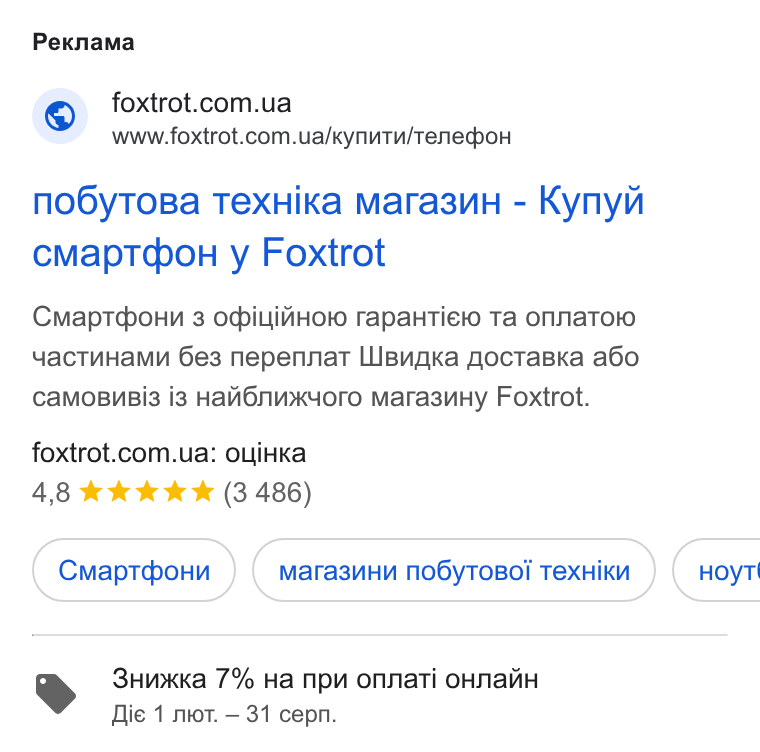Click the 'Діє 1 лют. – 31 серп.' validity text
The width and height of the screenshot is (760, 752).
pos(224,714)
